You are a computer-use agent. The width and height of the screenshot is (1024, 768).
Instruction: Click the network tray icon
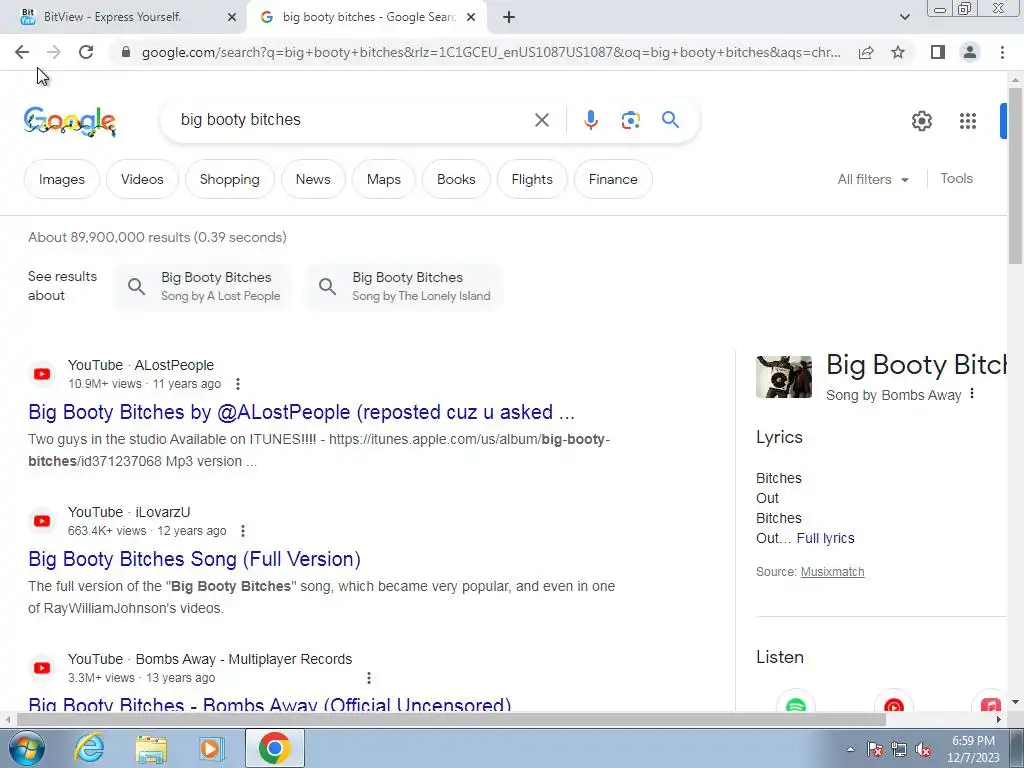[x=899, y=749]
